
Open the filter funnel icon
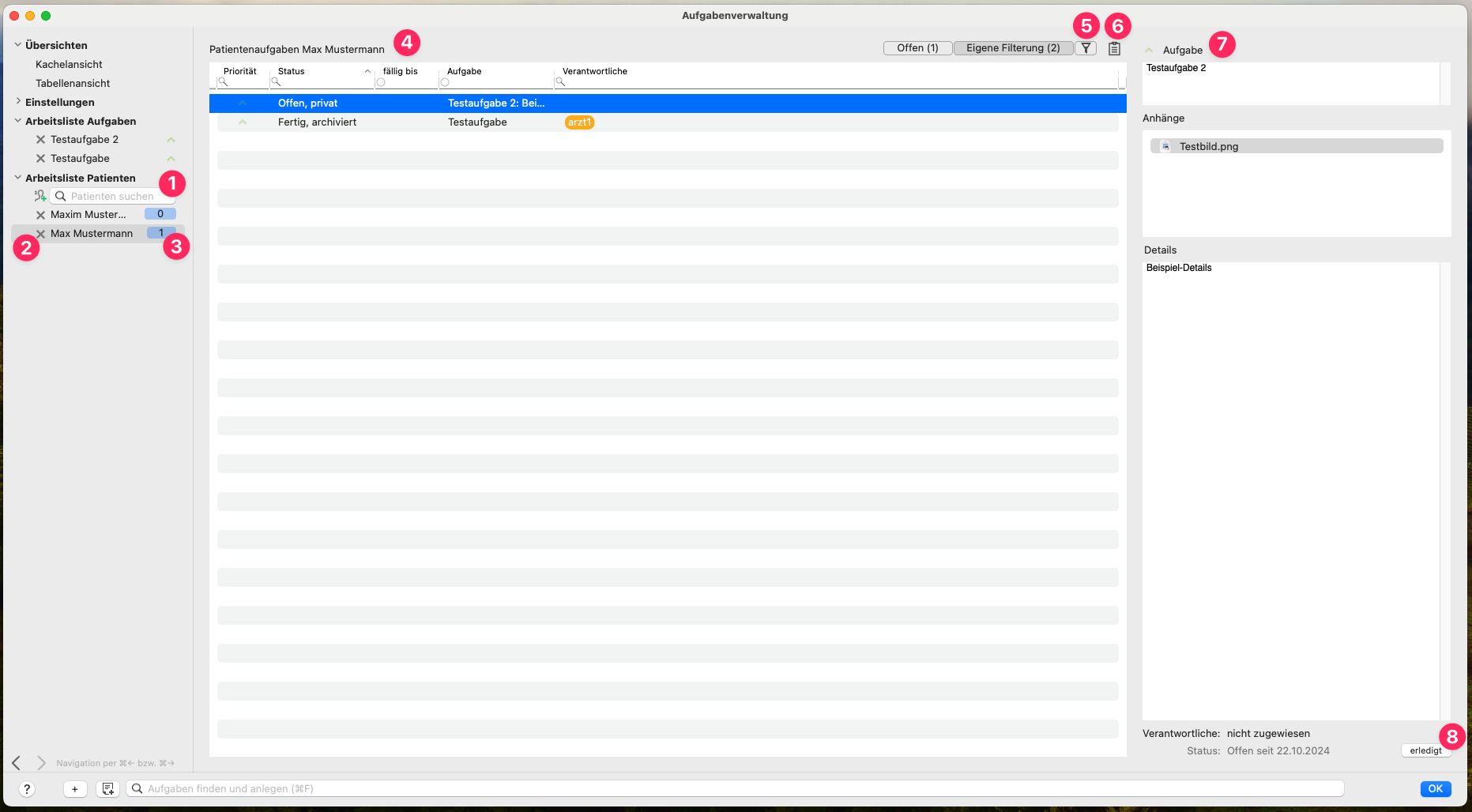[x=1086, y=48]
